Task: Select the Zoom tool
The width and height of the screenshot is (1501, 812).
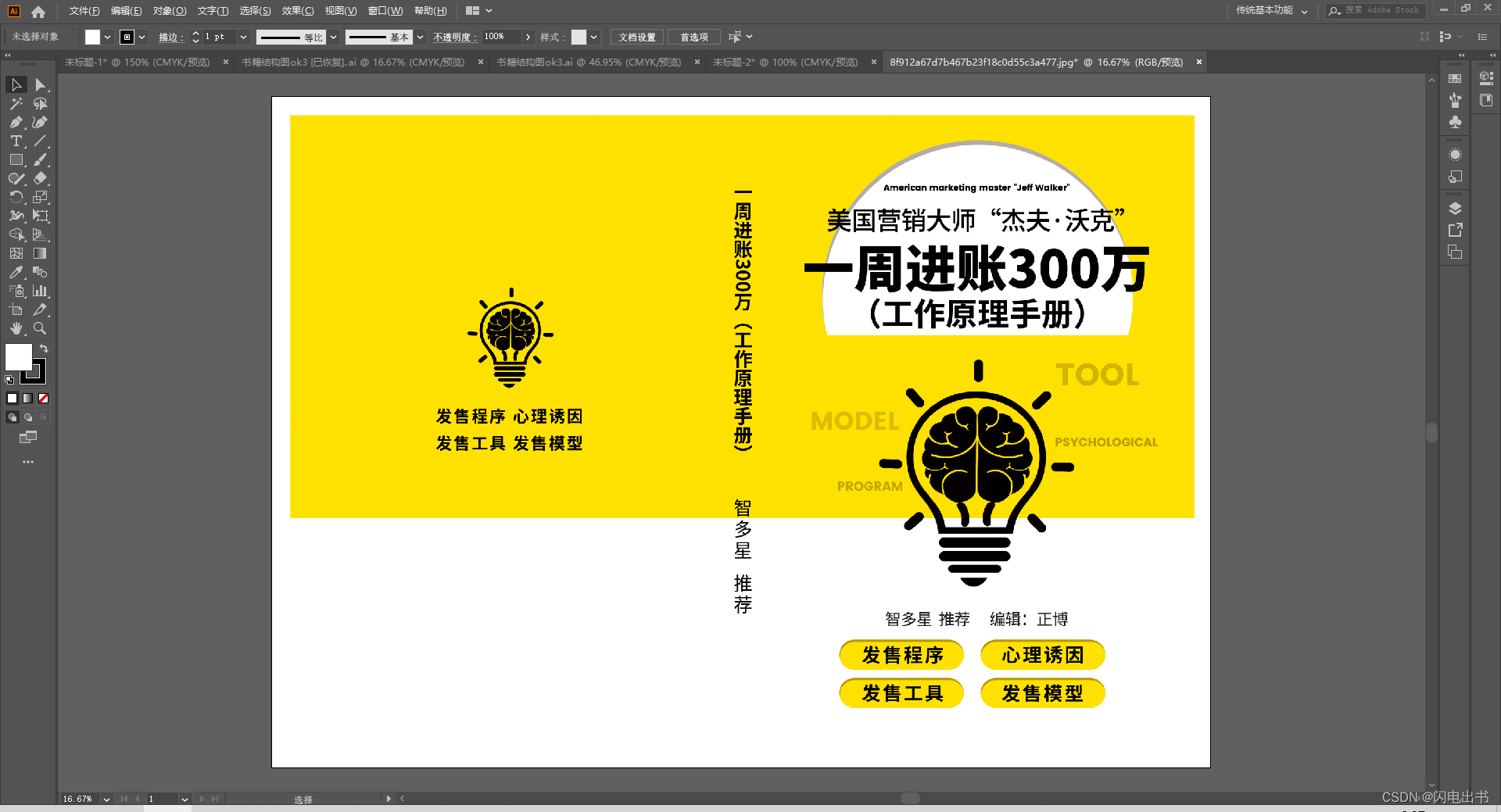Action: [40, 328]
